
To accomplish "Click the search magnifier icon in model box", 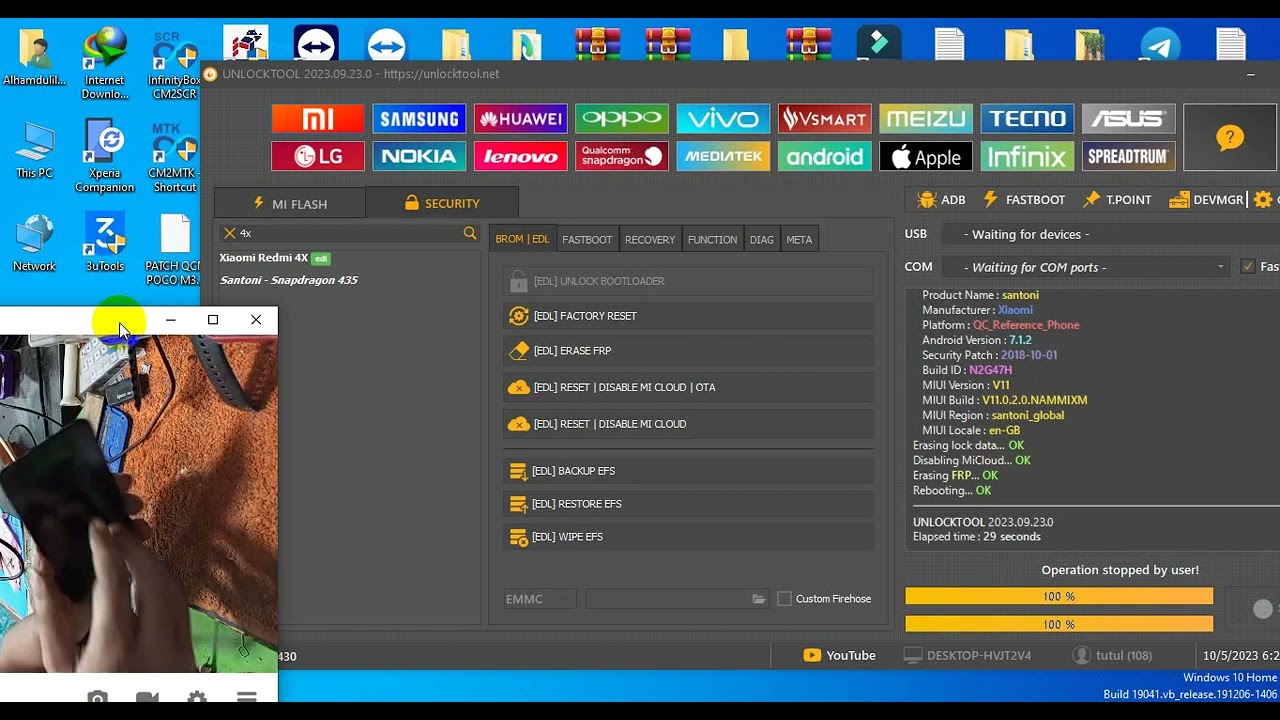I will [x=470, y=233].
